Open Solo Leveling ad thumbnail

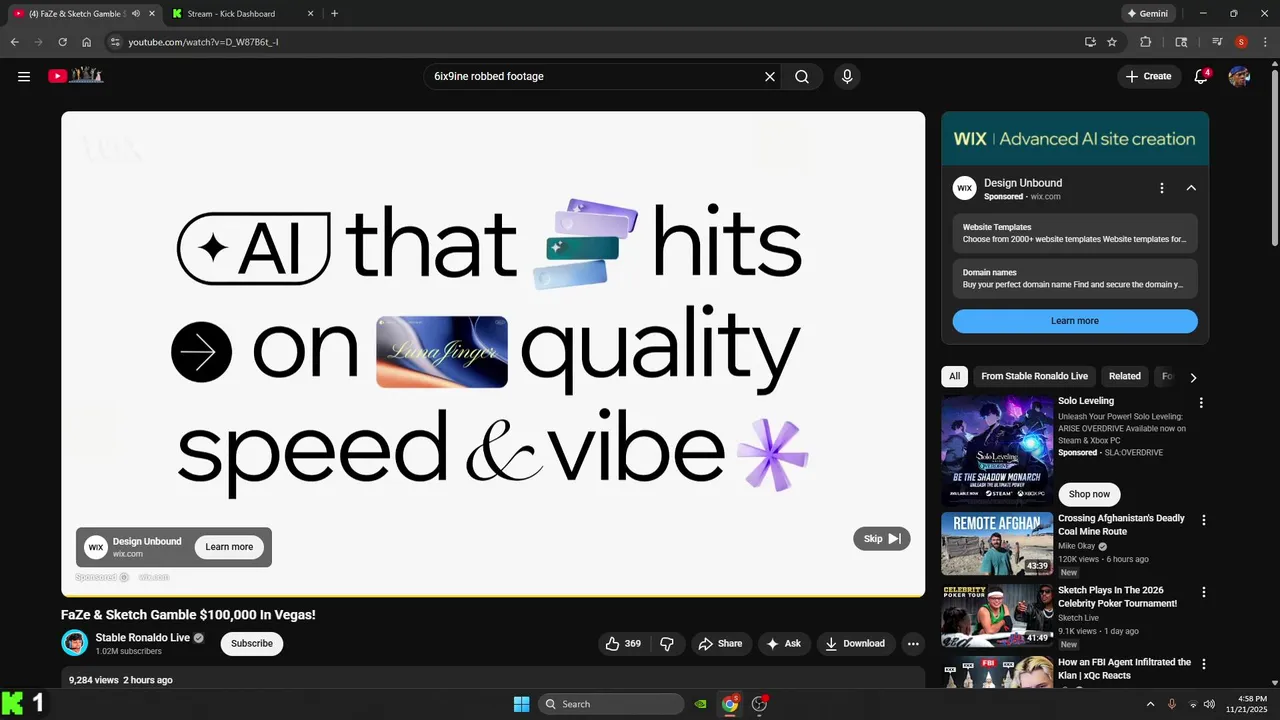pyautogui.click(x=997, y=450)
